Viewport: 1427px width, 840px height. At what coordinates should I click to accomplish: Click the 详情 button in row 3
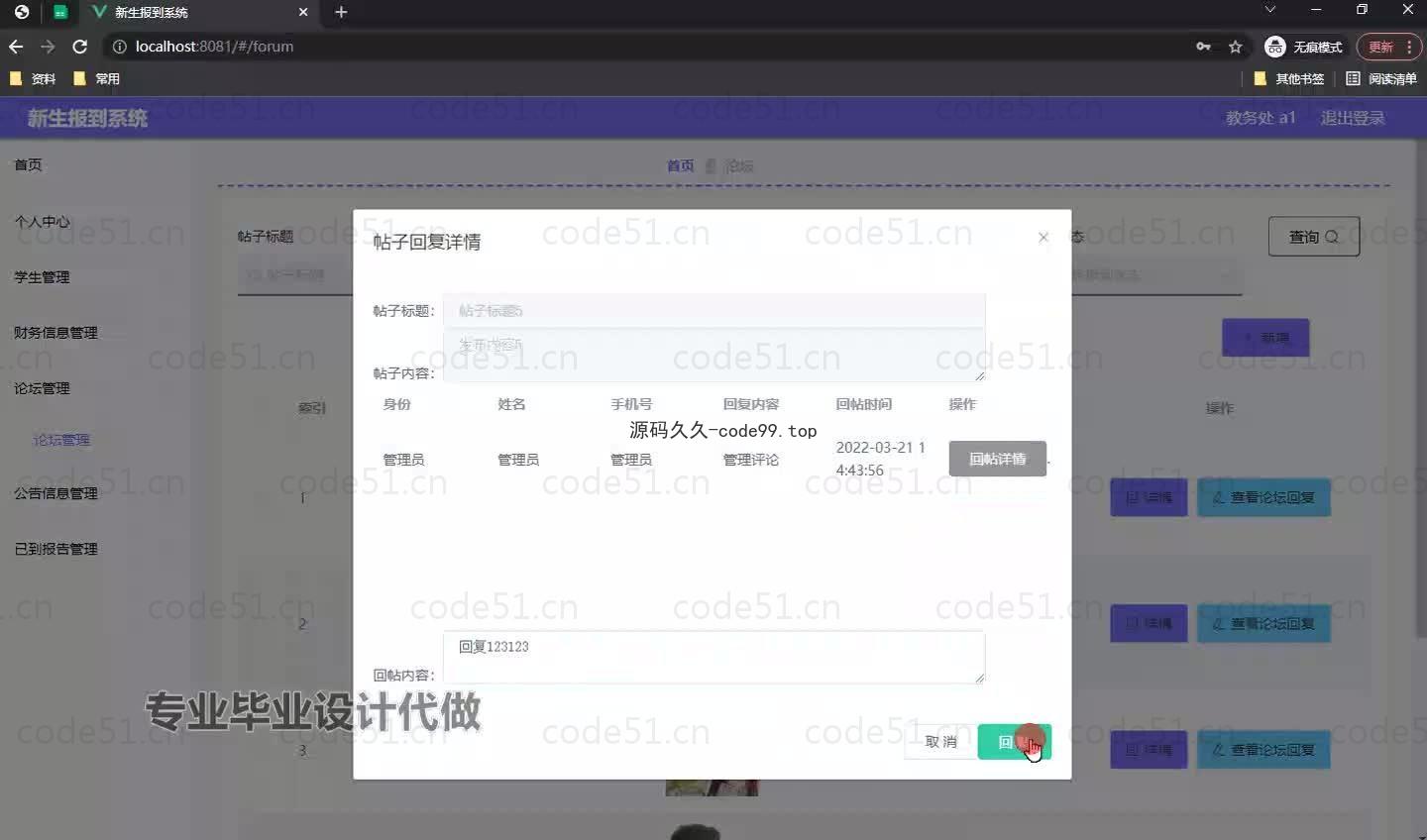point(1149,750)
